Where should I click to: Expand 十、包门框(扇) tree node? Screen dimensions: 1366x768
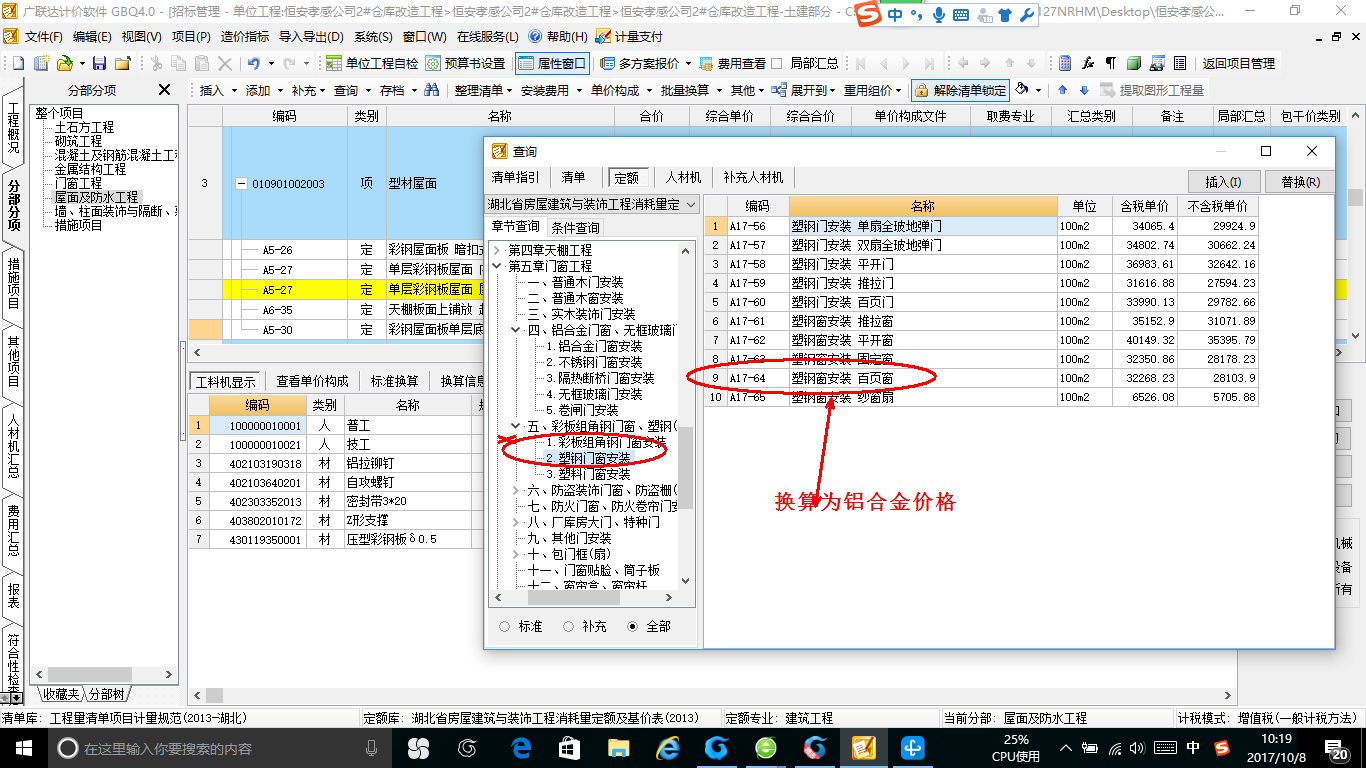(x=516, y=554)
